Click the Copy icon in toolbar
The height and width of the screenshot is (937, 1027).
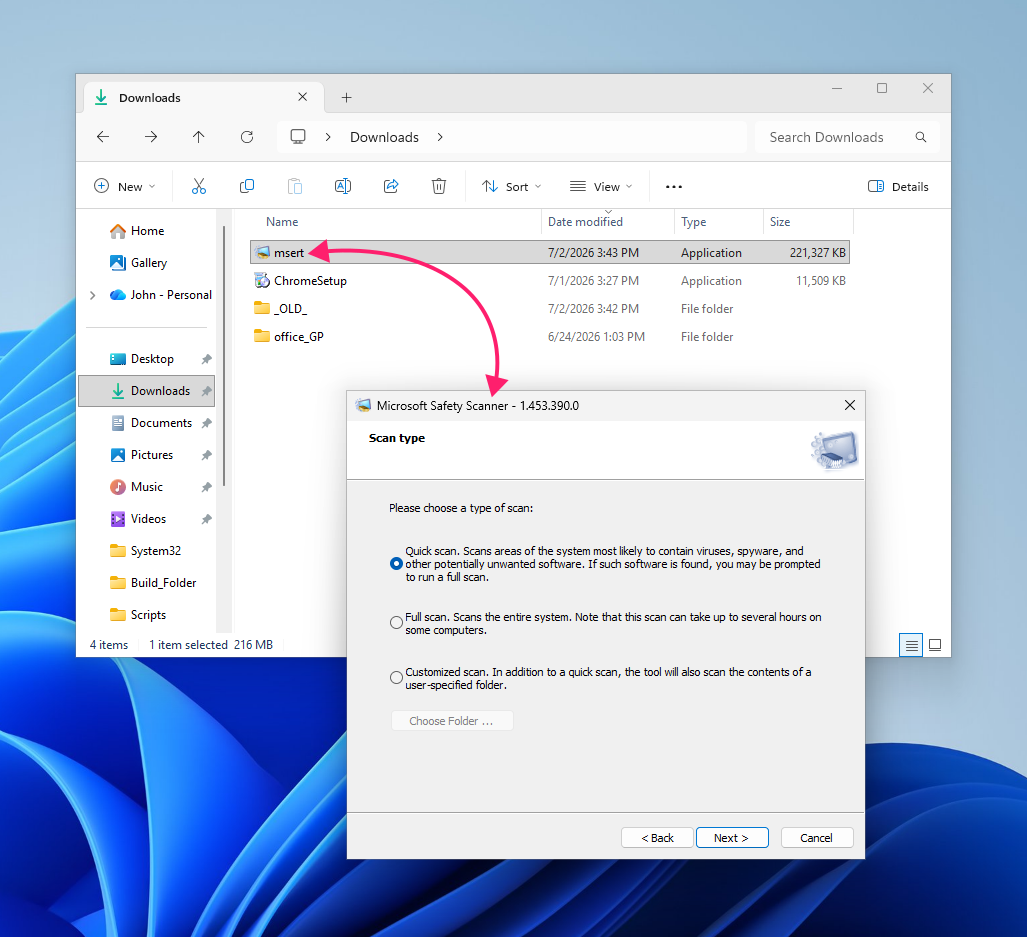click(x=247, y=187)
